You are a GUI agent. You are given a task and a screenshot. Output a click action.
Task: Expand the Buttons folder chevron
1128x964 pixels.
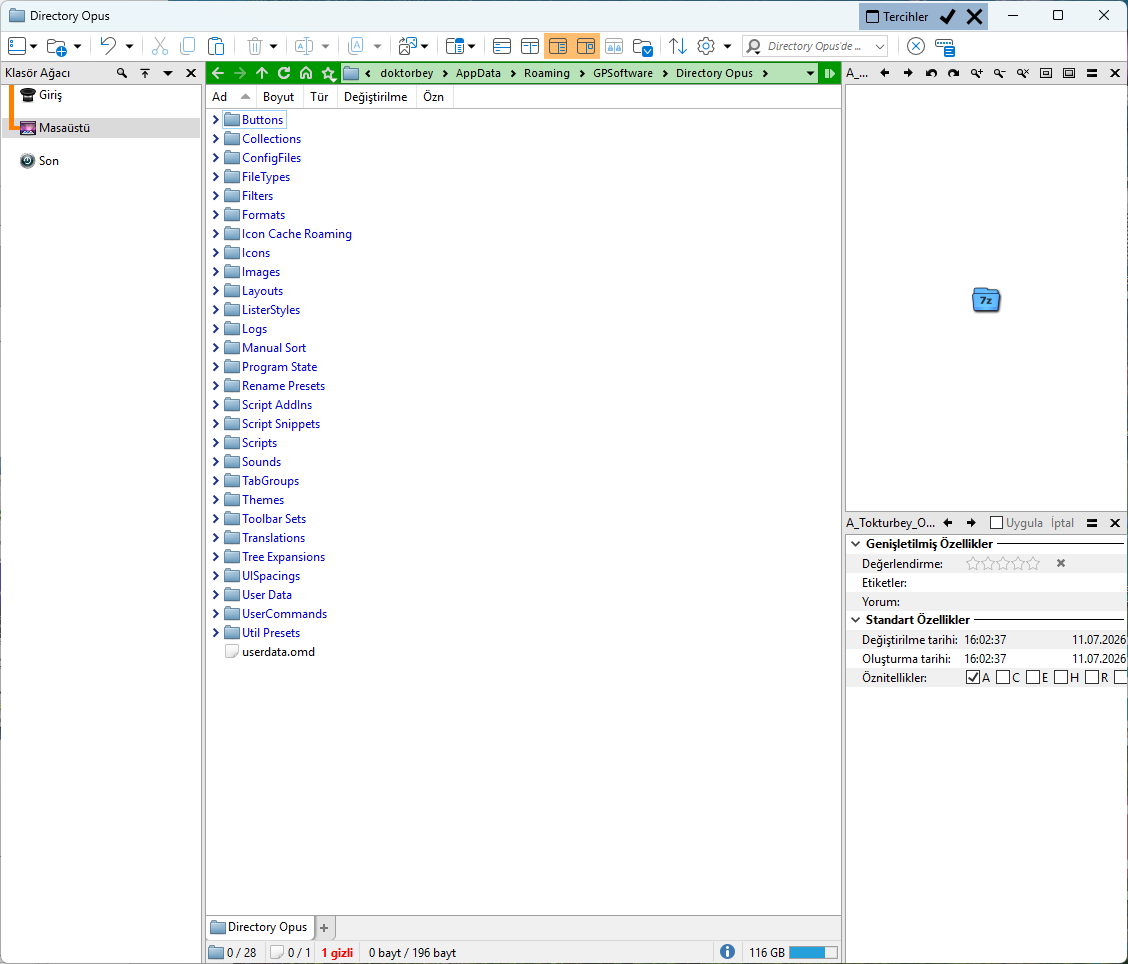215,119
